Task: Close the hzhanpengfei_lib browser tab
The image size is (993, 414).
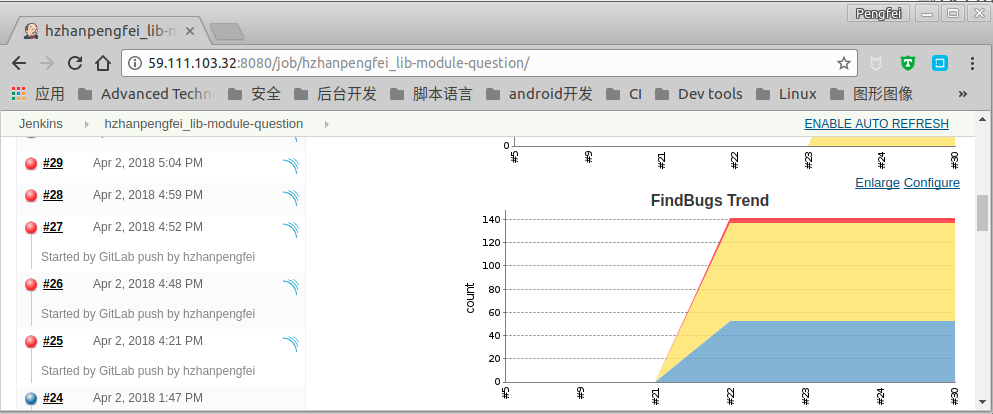Action: point(190,31)
